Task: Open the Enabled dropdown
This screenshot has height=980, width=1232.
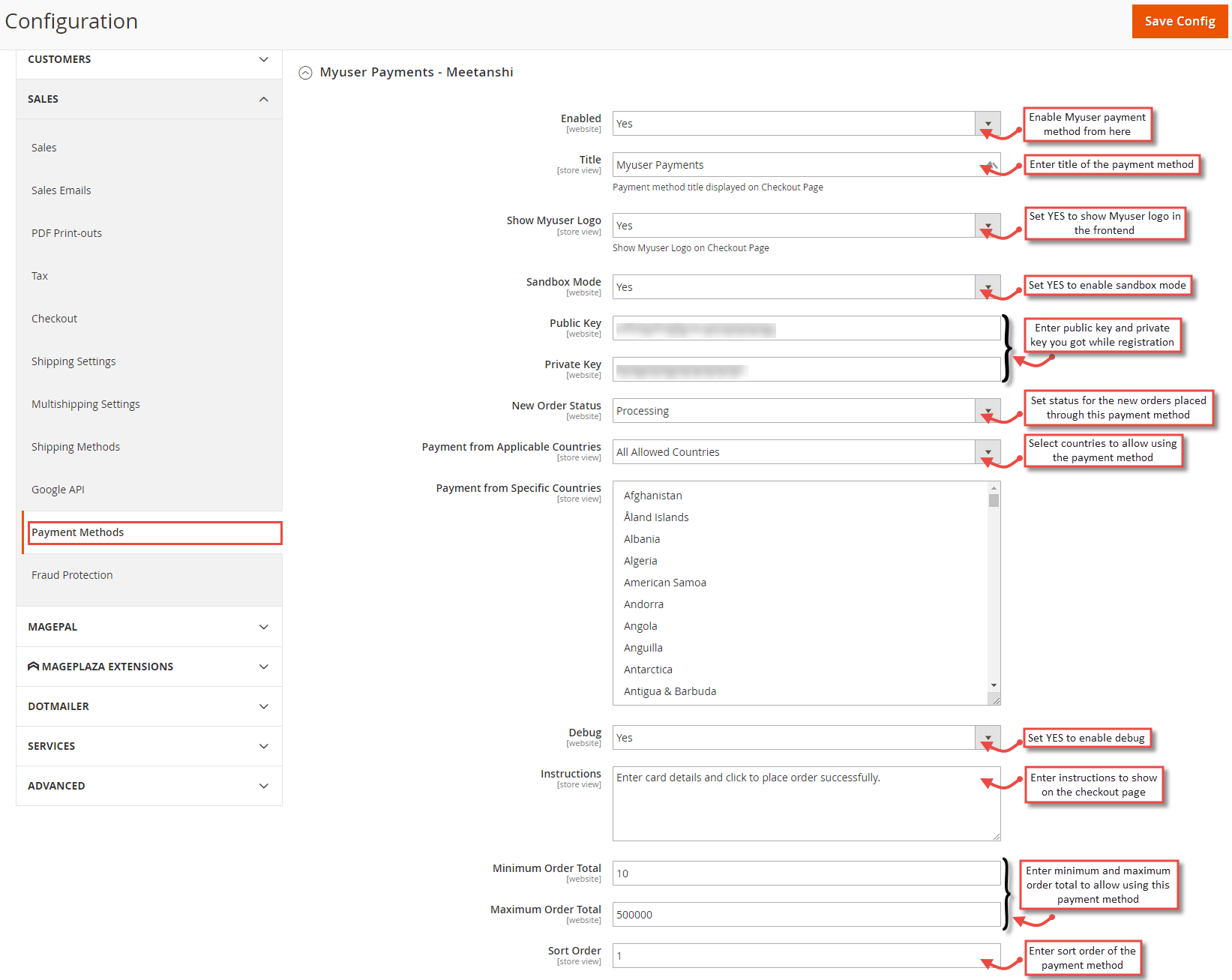Action: (806, 124)
